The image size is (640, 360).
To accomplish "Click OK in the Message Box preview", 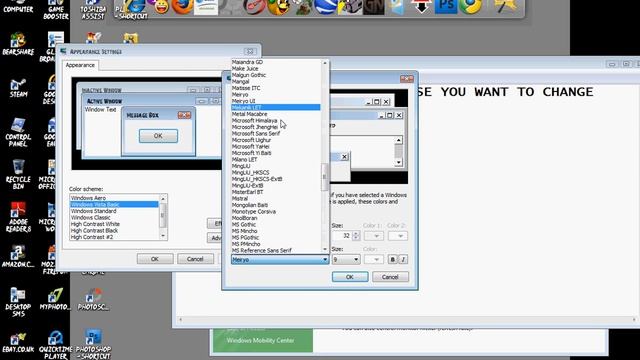I will 158,136.
